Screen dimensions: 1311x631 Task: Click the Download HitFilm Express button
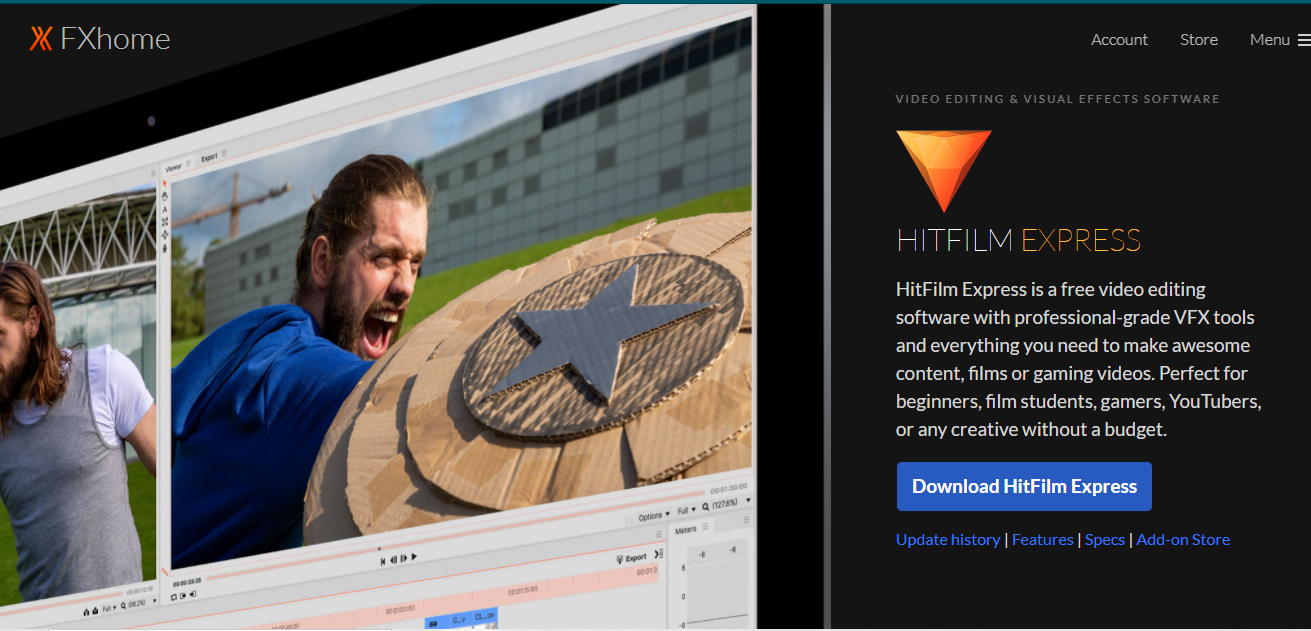[x=1023, y=486]
